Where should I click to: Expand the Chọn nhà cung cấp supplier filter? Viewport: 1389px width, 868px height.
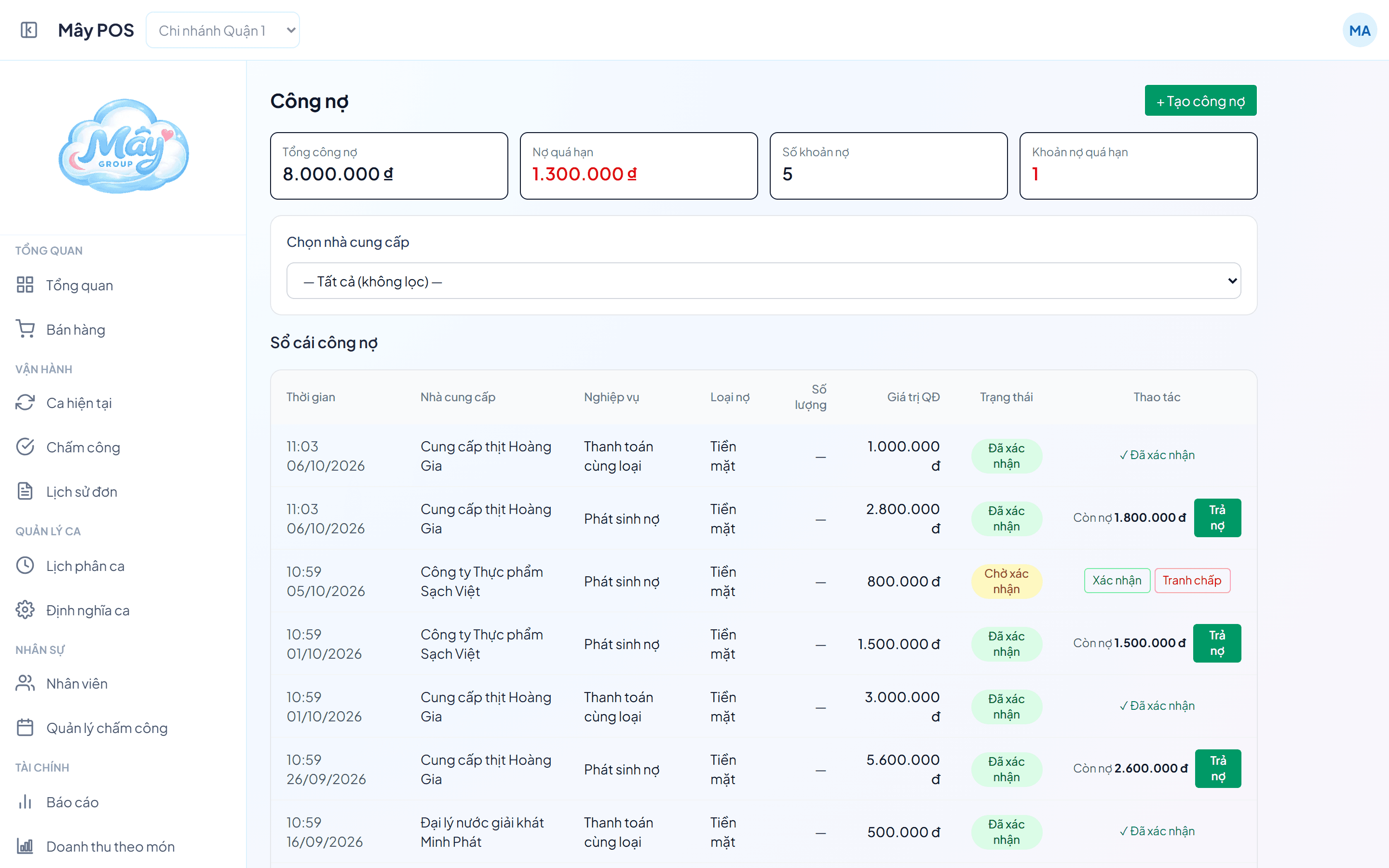[x=763, y=281]
